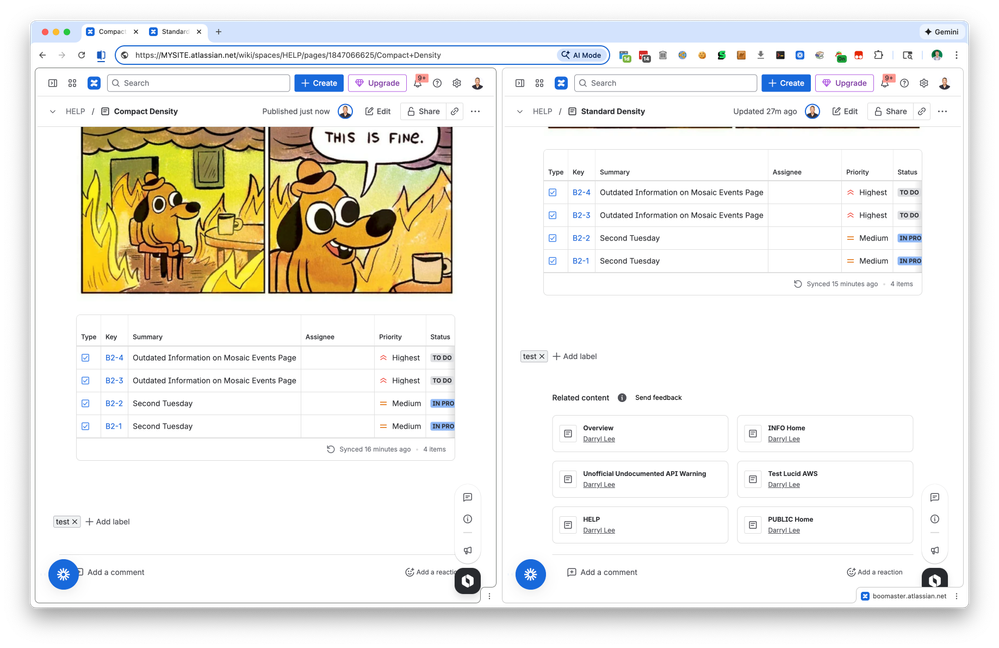Click Add a reaction in right pane
The height and width of the screenshot is (648, 999).
874,572
